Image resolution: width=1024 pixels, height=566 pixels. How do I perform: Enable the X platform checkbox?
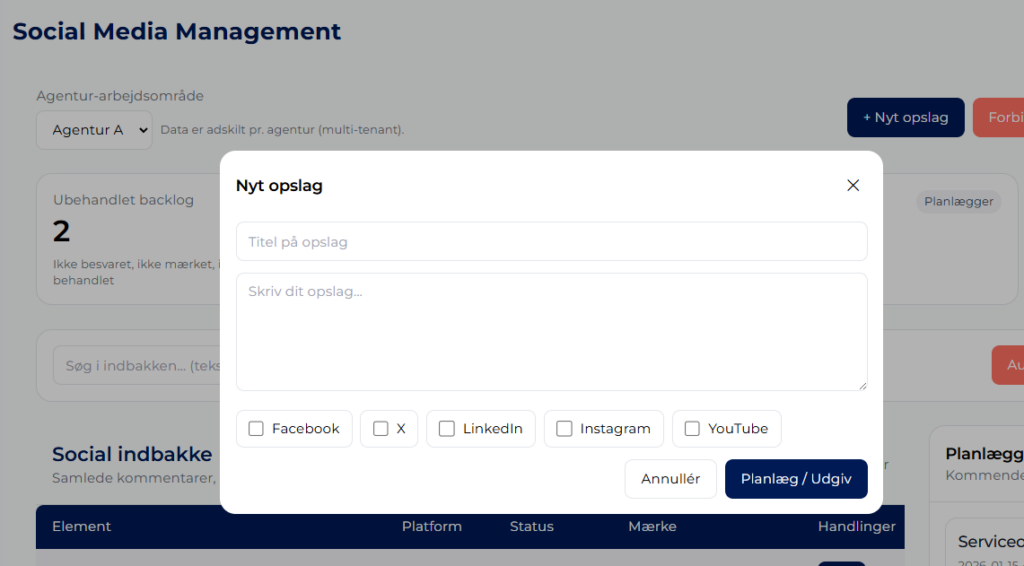click(380, 428)
